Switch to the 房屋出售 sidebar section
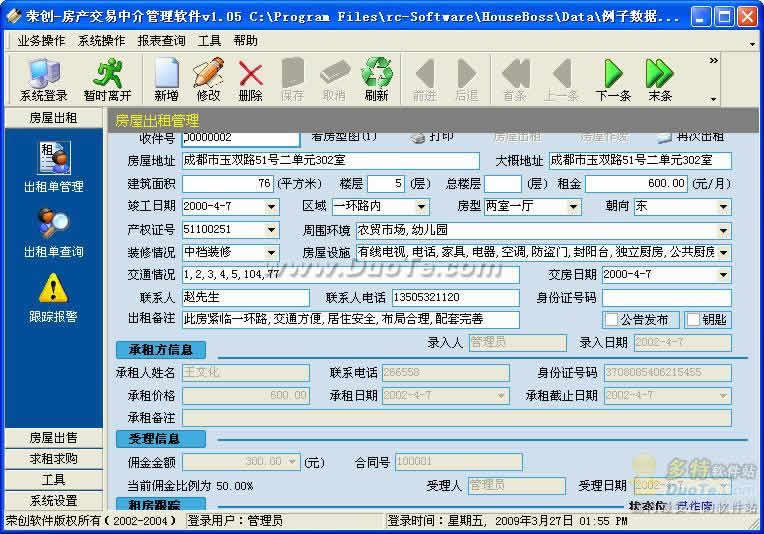Viewport: 764px width, 534px height. pos(54,438)
